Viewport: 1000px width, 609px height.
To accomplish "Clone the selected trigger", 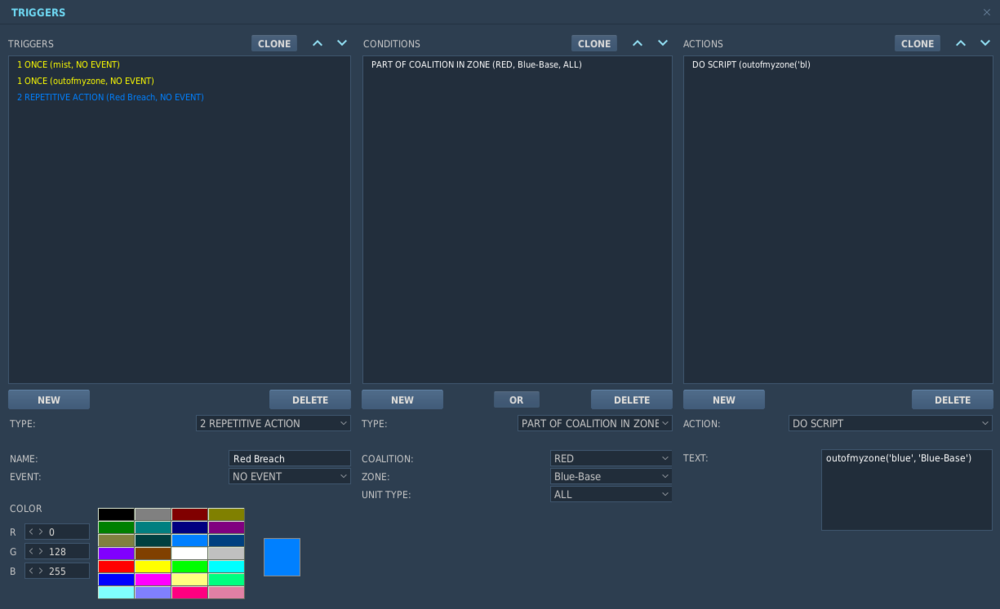I will (x=274, y=43).
